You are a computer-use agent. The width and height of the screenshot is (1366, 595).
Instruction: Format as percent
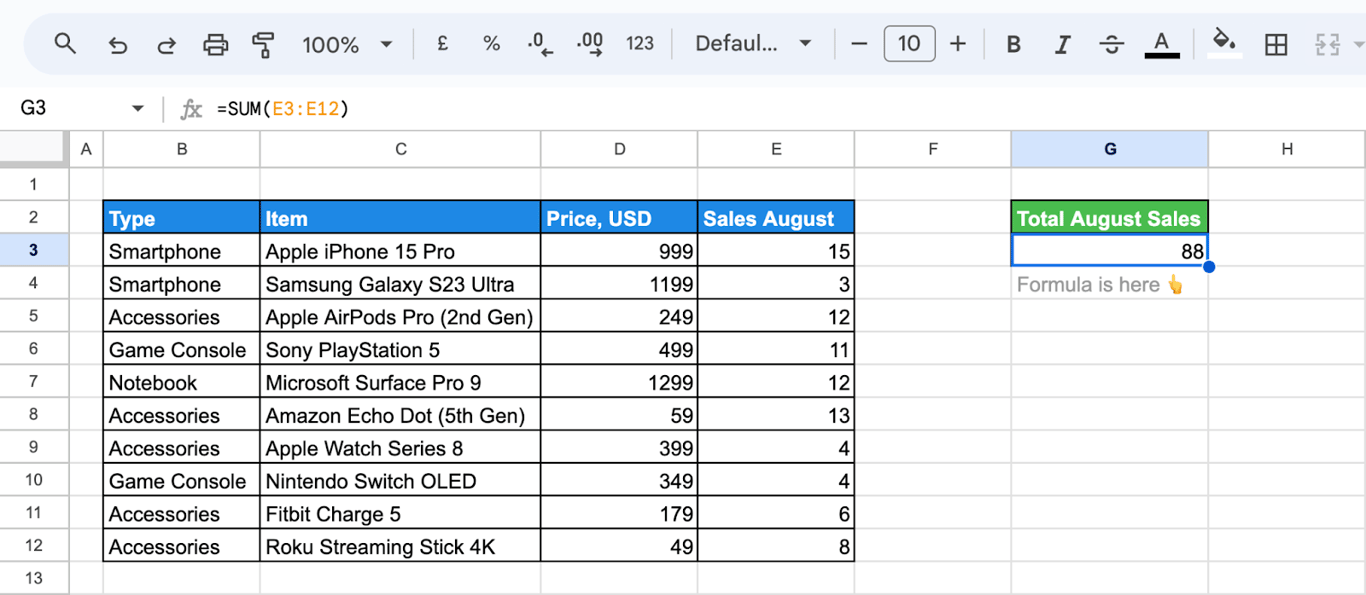pos(491,43)
